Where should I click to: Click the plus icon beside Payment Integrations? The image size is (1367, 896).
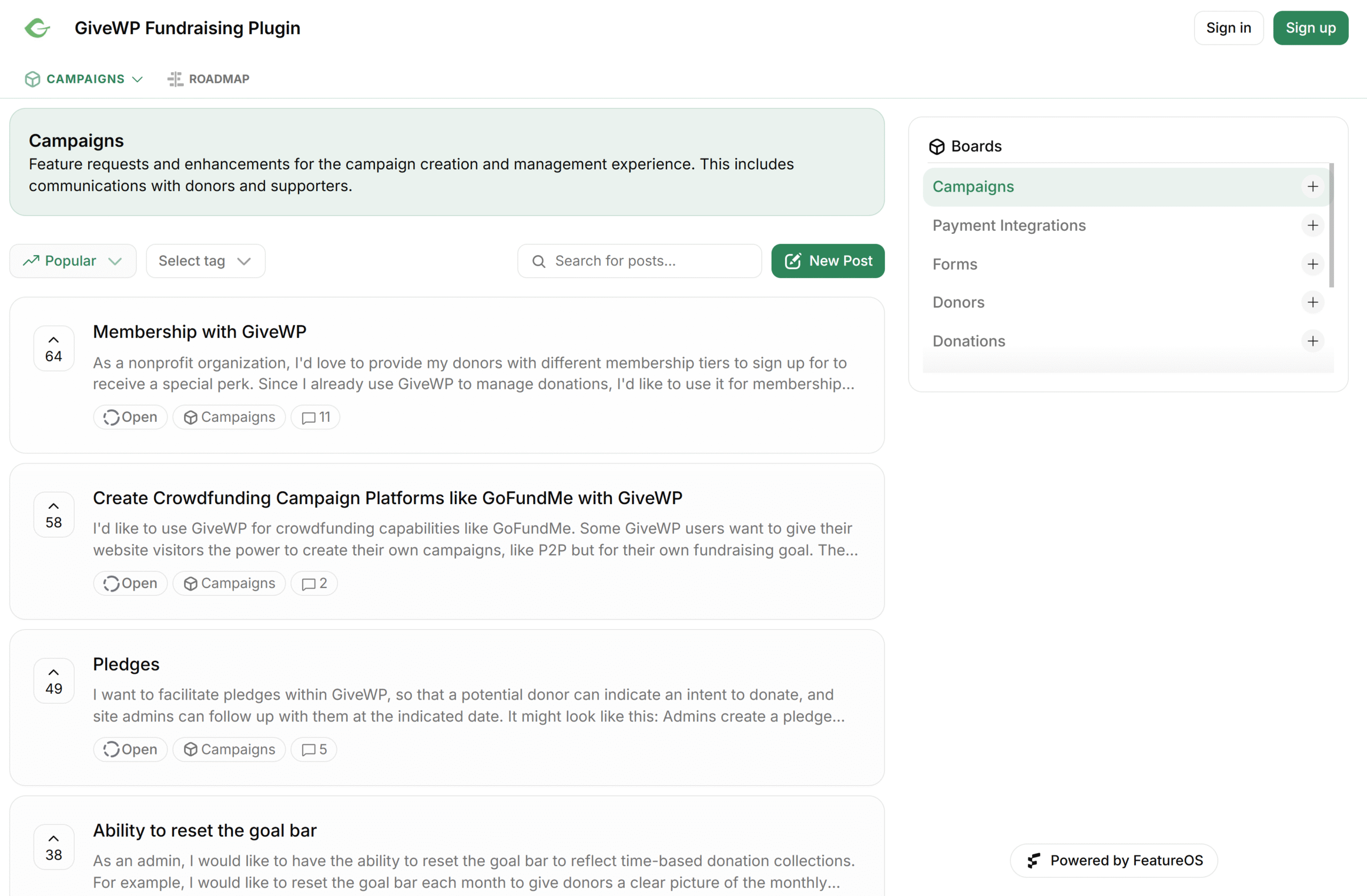[1313, 225]
